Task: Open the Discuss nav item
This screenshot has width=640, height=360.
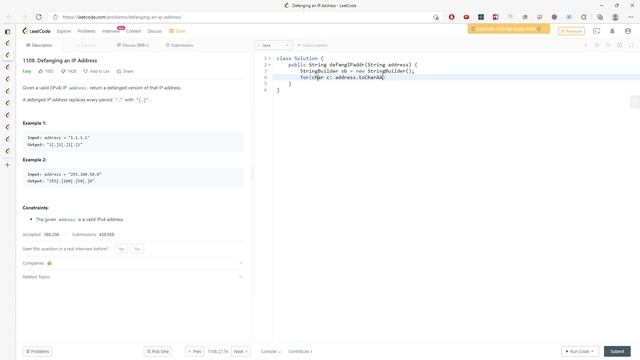Action: click(x=154, y=31)
